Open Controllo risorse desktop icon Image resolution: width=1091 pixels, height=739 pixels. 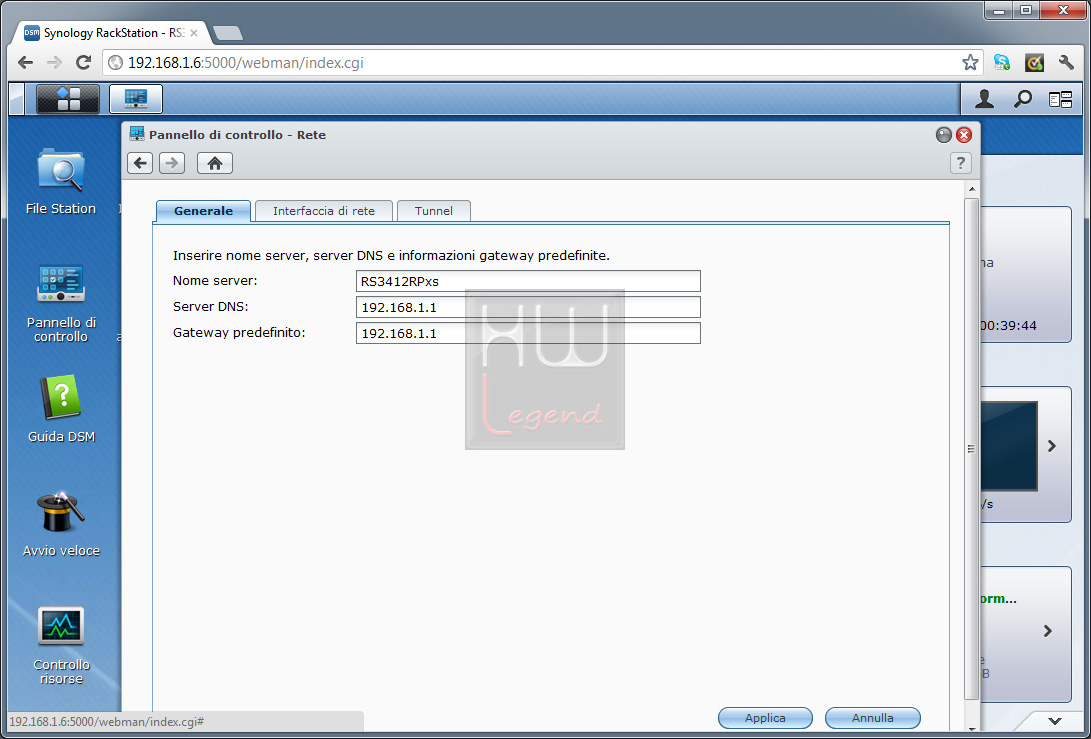[x=61, y=646]
